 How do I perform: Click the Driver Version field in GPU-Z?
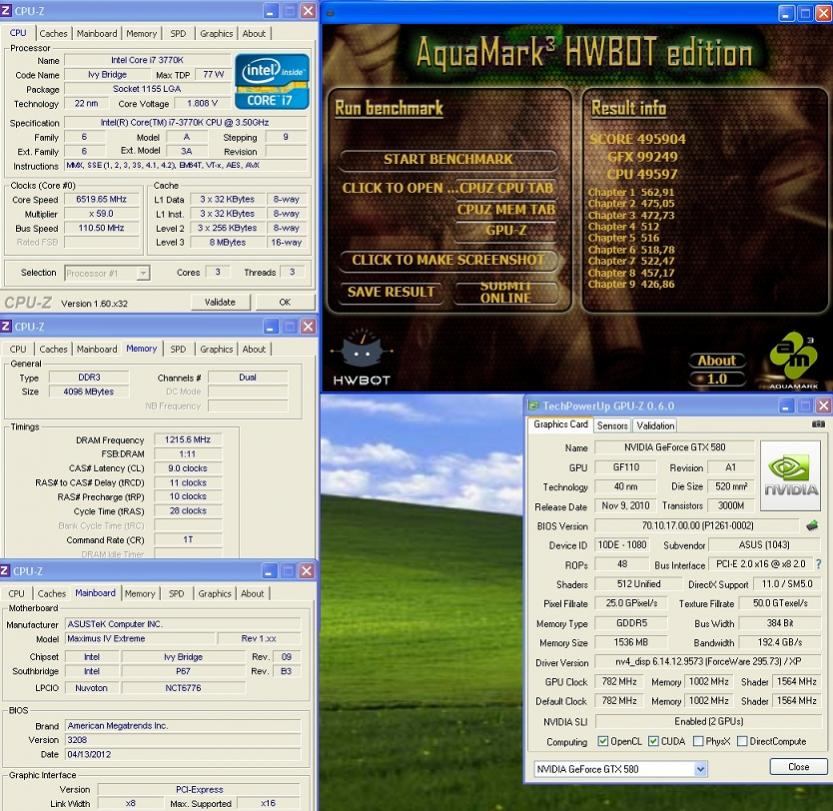[x=708, y=662]
